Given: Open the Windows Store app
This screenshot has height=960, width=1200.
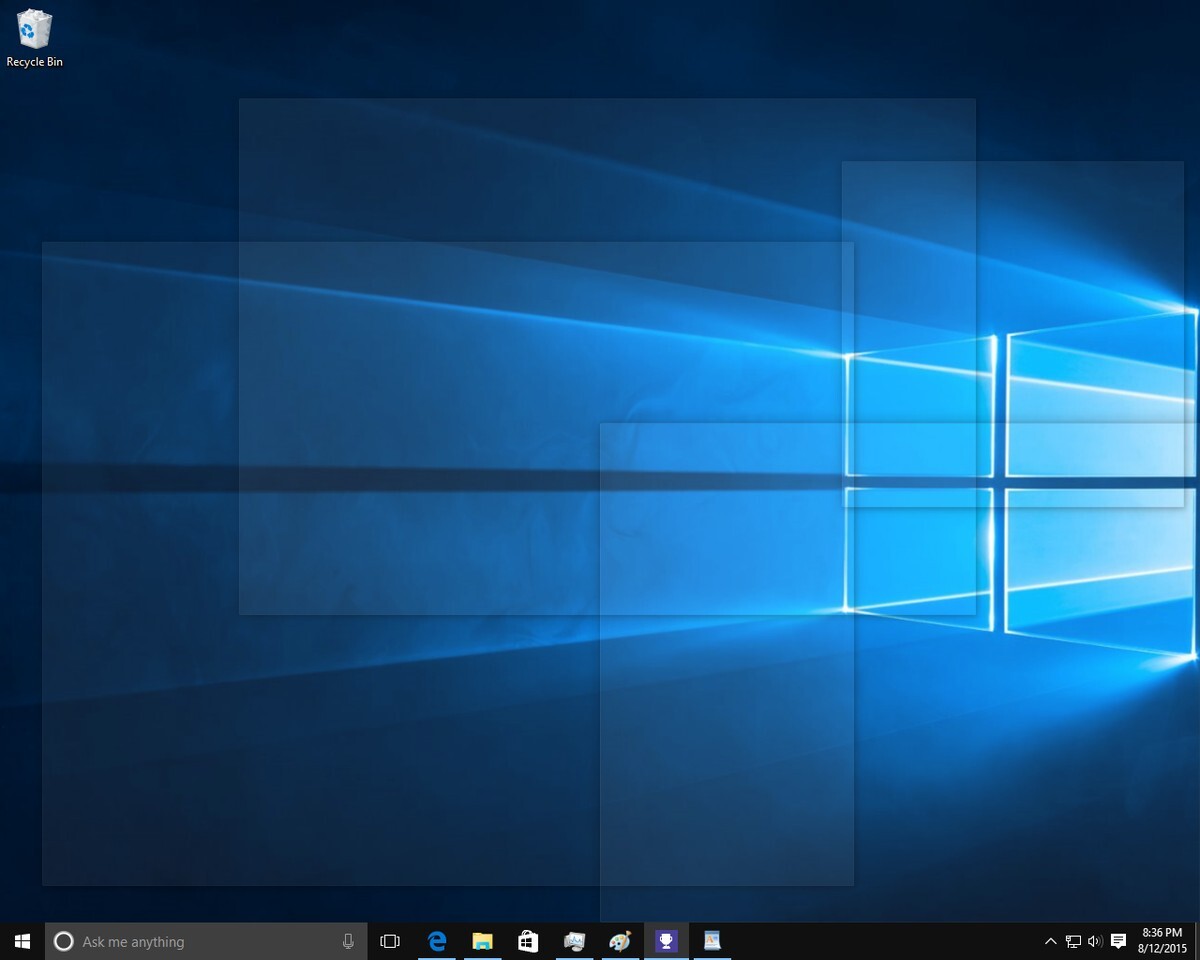Looking at the screenshot, I should [x=527, y=941].
